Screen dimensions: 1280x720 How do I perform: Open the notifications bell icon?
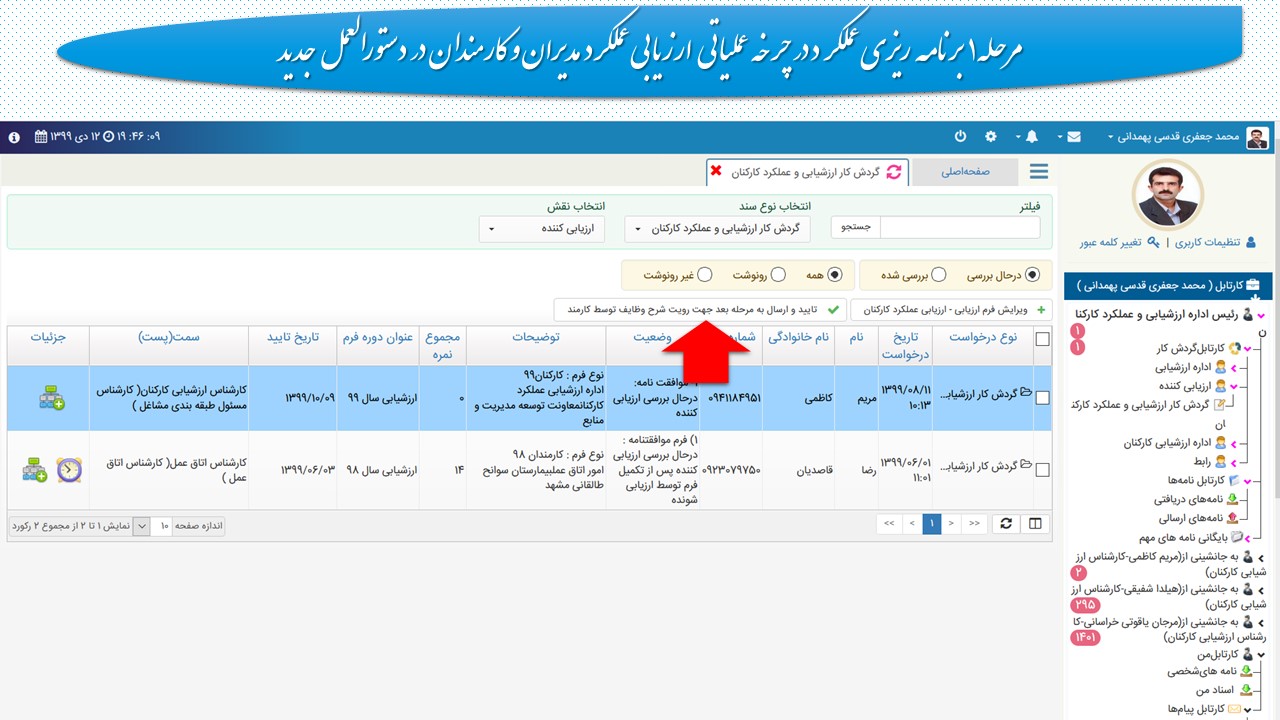coord(1031,136)
